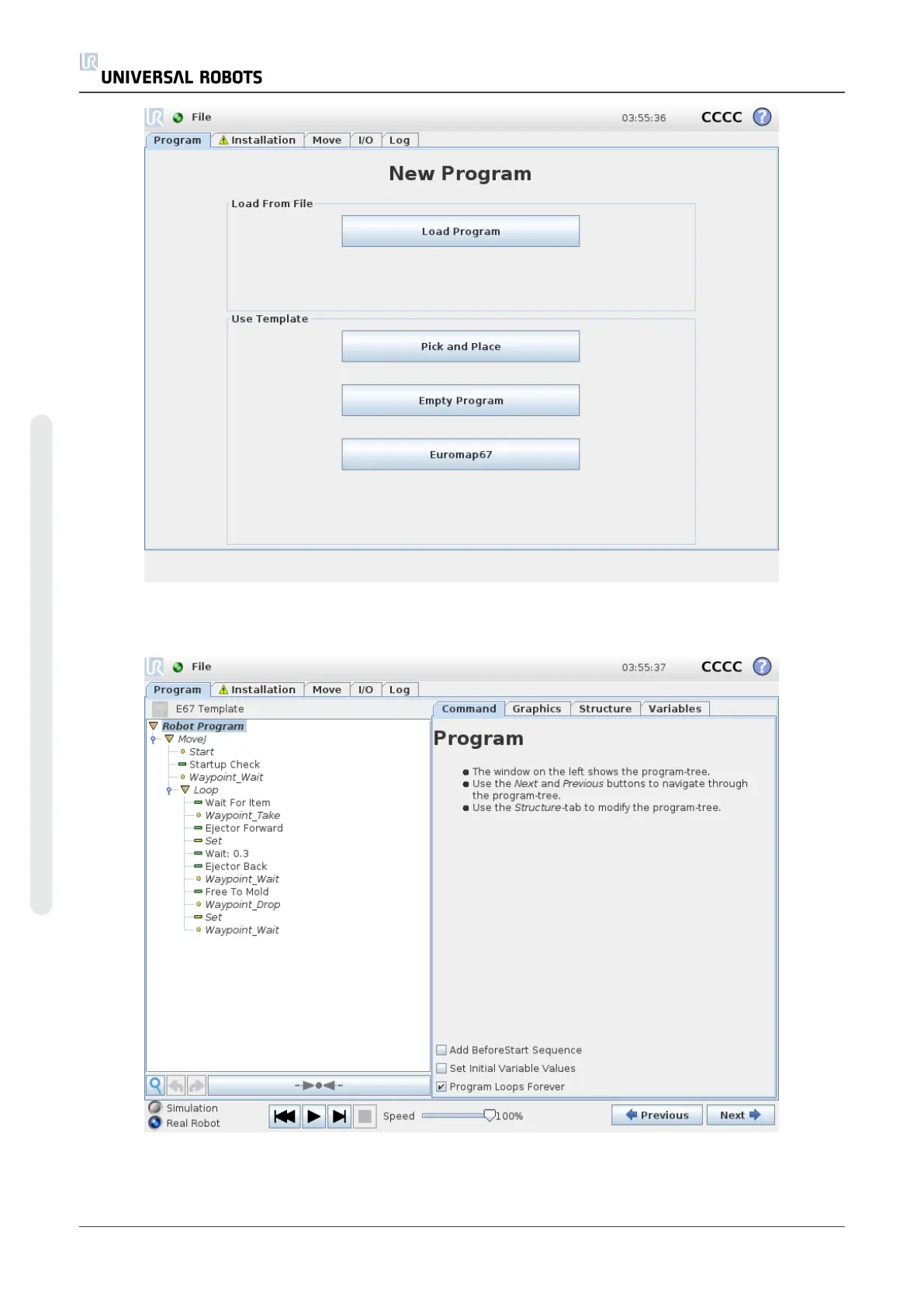Select Ejector Back in program tree
This screenshot has width=924, height=1307.
tap(236, 867)
